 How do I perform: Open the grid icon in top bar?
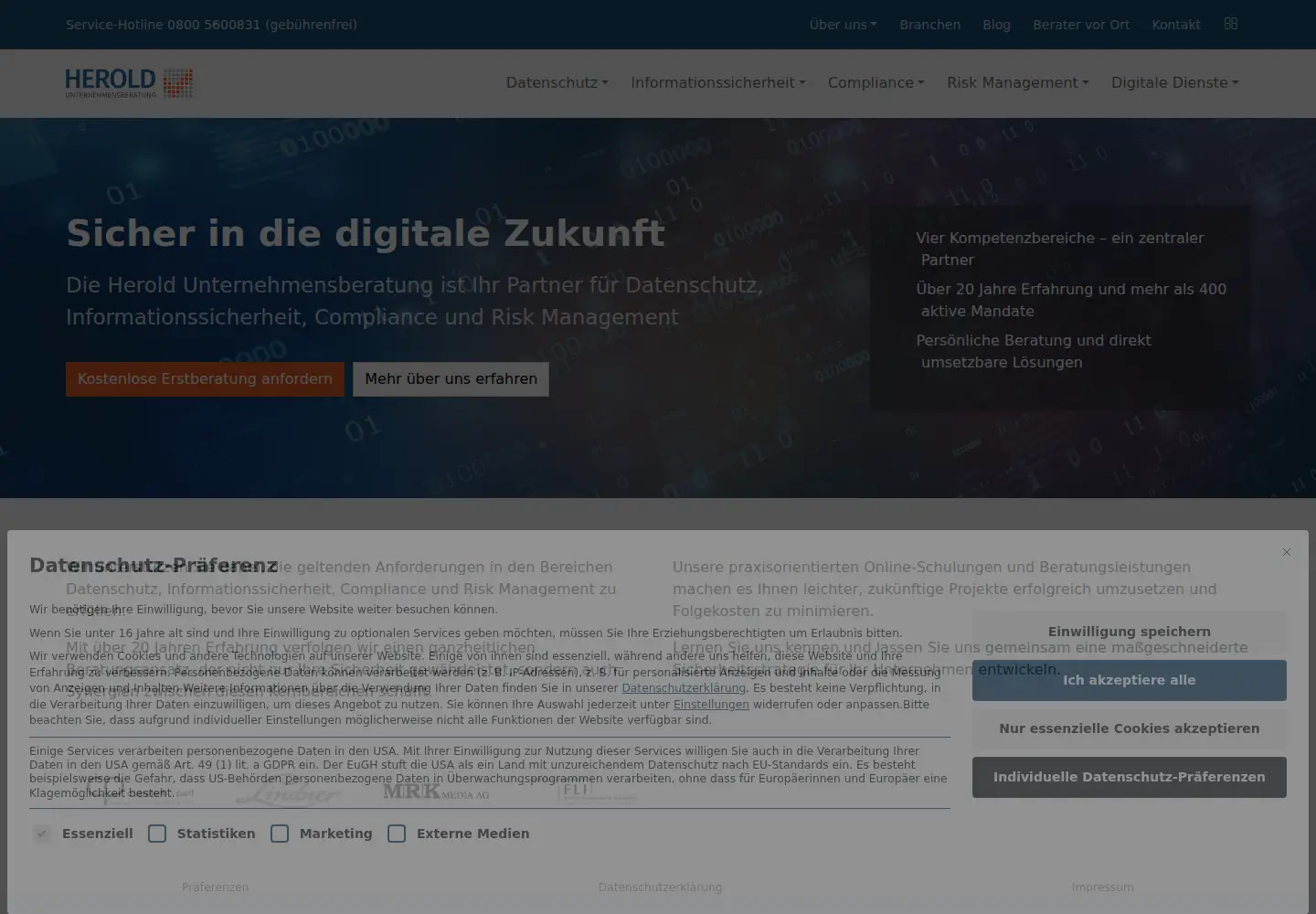(x=1231, y=24)
